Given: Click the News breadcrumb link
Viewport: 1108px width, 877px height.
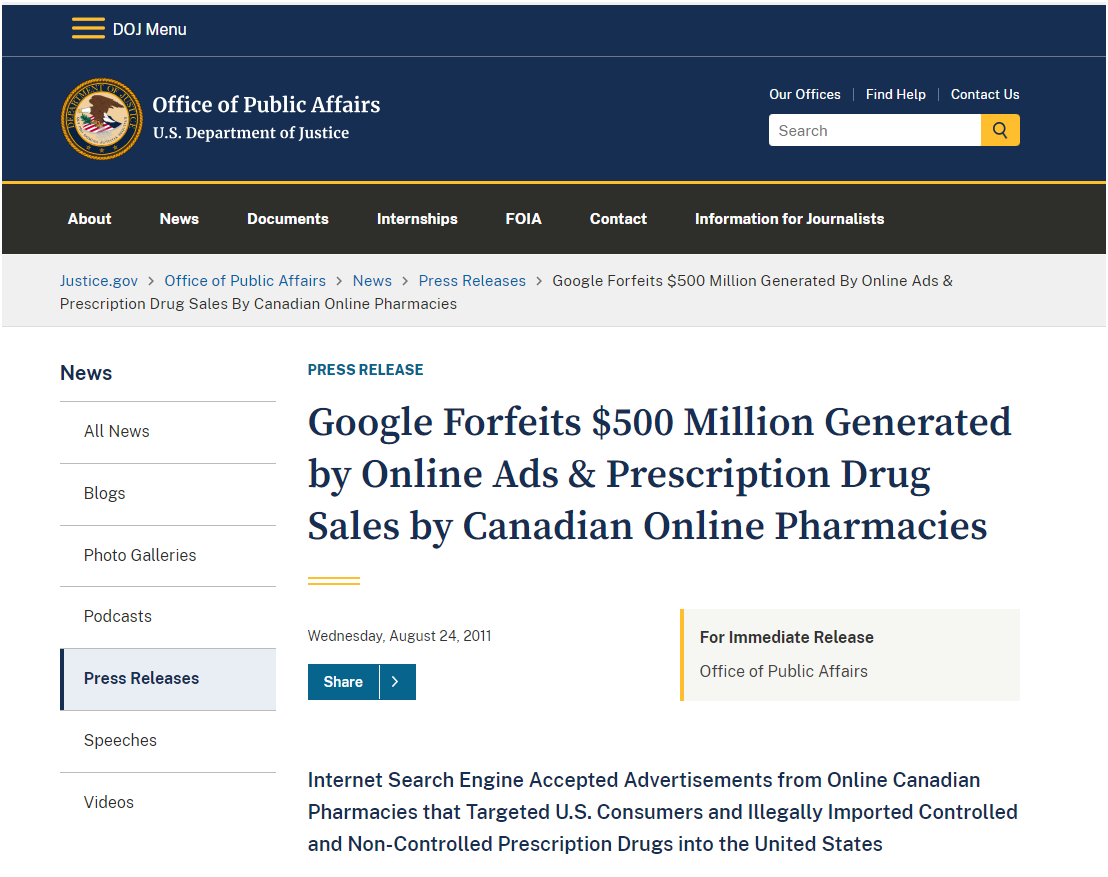Looking at the screenshot, I should click(x=372, y=281).
